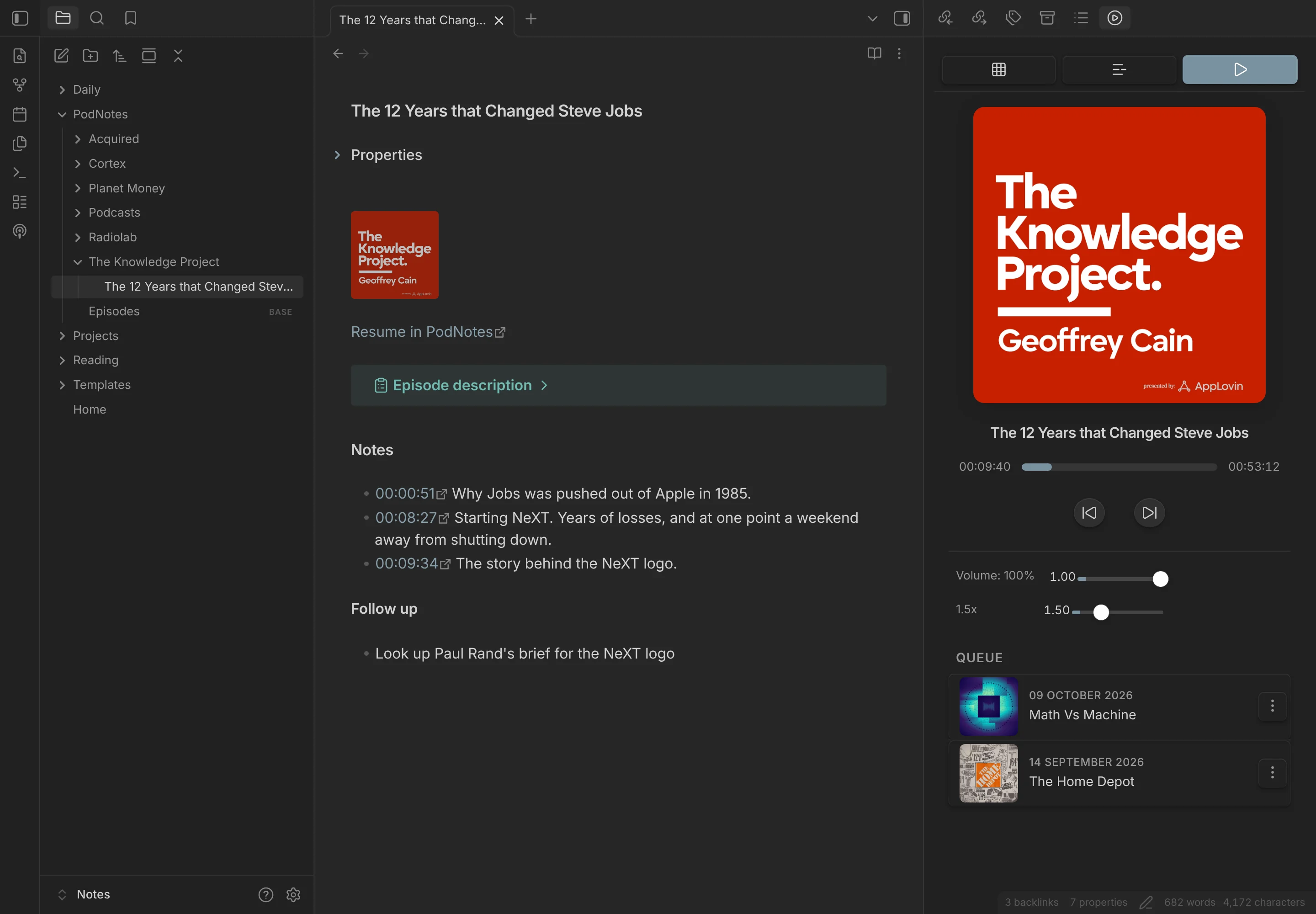Image resolution: width=1316 pixels, height=914 pixels.
Task: Open the all properties tab
Action: click(1047, 18)
